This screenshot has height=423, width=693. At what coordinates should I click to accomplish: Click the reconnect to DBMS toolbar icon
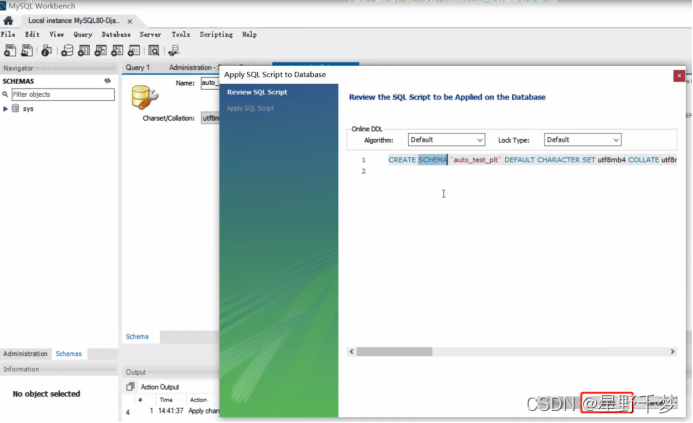(174, 50)
